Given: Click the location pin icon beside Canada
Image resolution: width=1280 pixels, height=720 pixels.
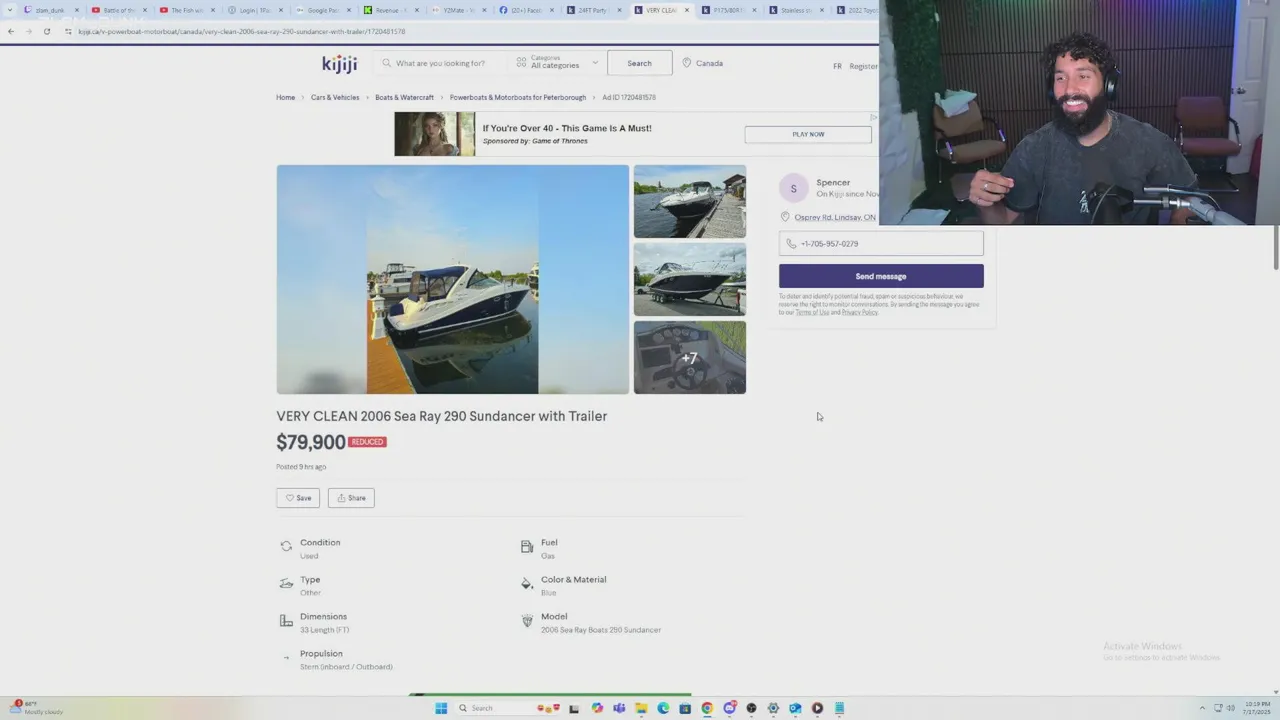Looking at the screenshot, I should pos(687,63).
